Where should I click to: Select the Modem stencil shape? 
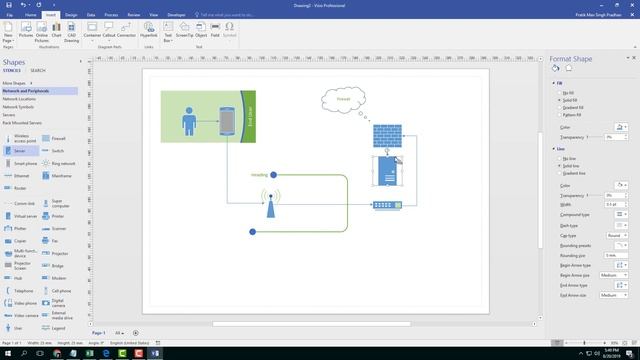point(54,278)
